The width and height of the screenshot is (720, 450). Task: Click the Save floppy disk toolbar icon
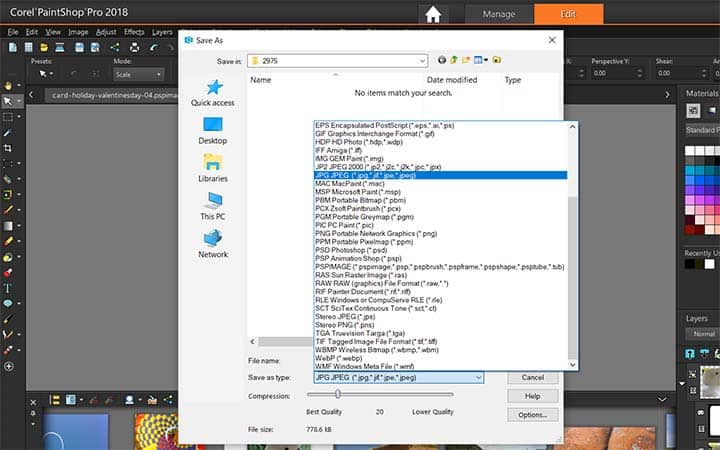[x=79, y=47]
